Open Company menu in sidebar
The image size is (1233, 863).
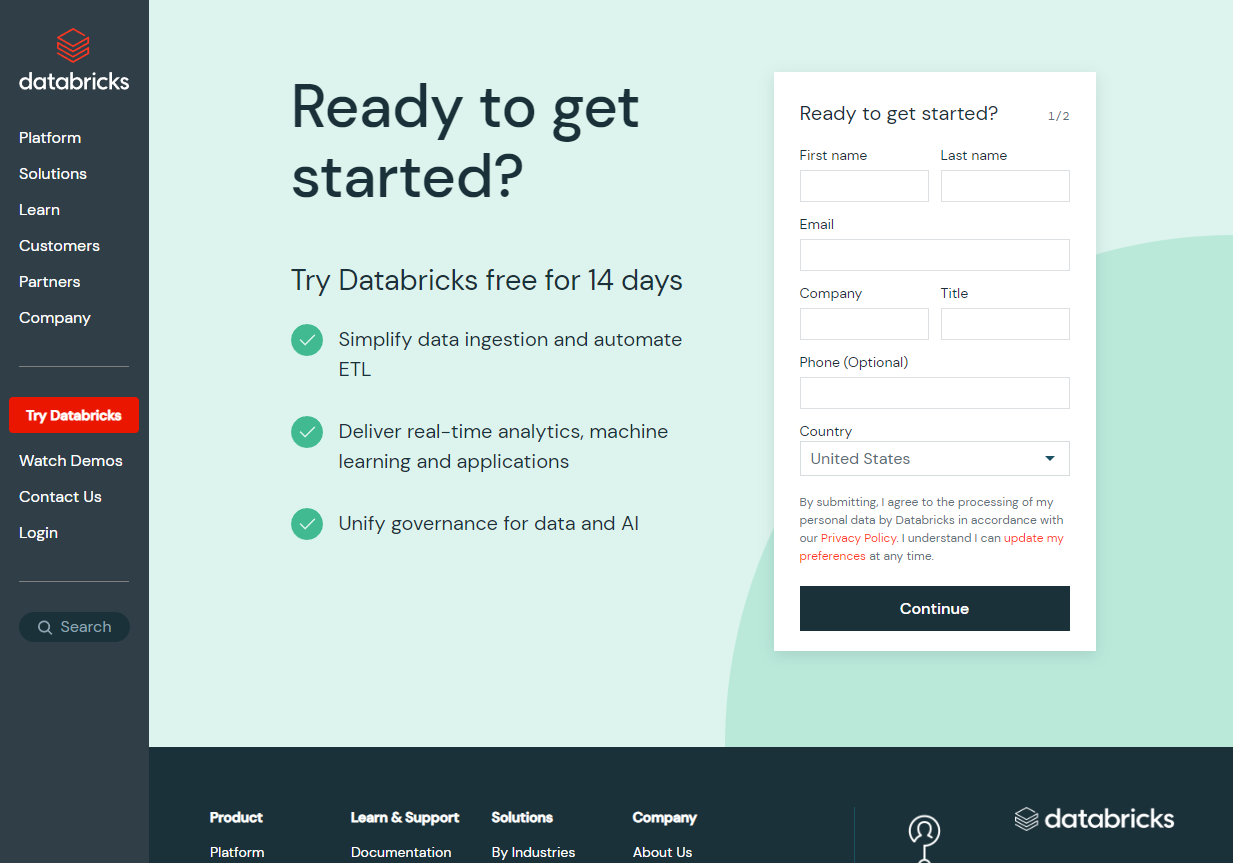(55, 318)
